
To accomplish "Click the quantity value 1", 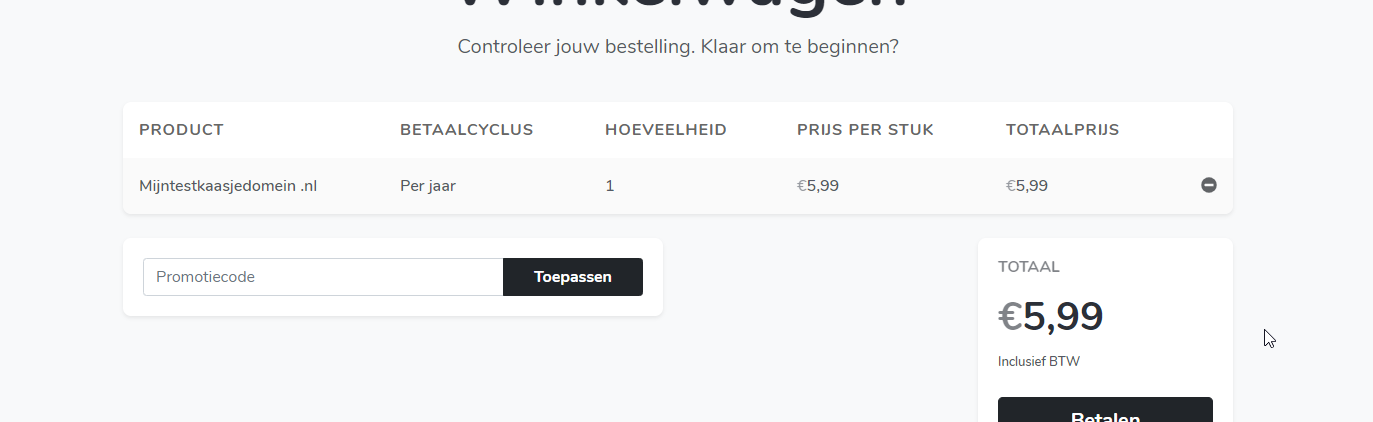I will click(x=610, y=185).
